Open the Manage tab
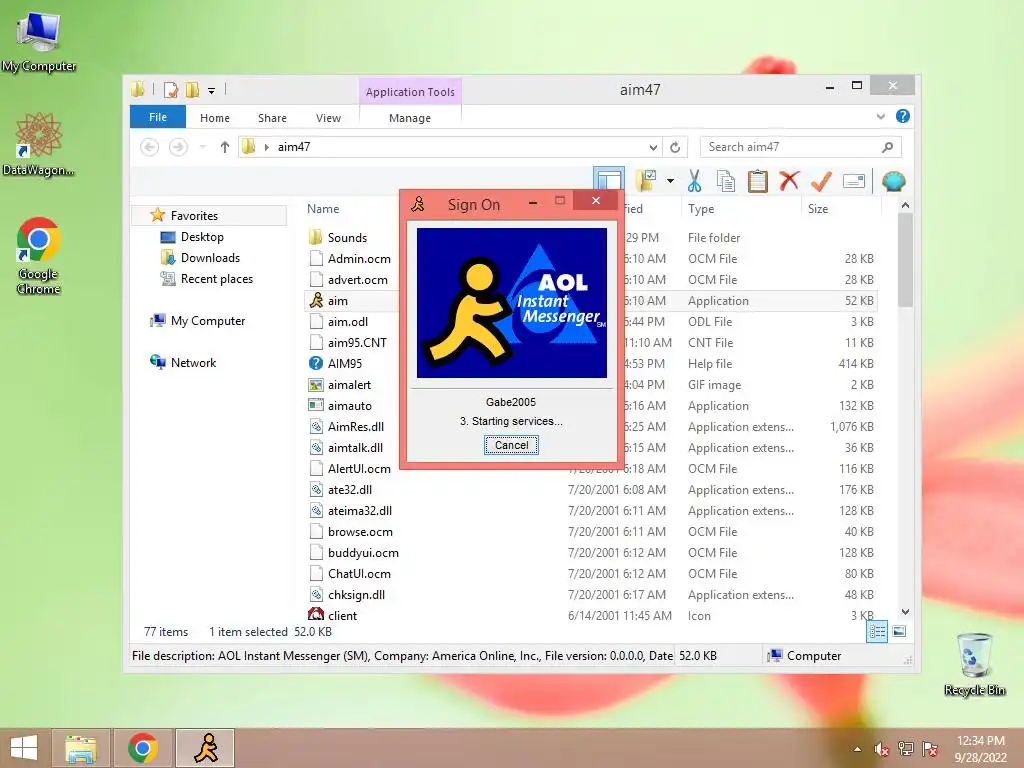Screen dimensions: 1024x768 [410, 118]
